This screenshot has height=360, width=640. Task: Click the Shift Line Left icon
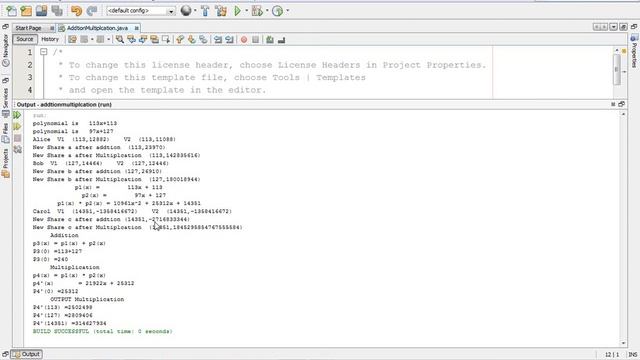point(218,40)
